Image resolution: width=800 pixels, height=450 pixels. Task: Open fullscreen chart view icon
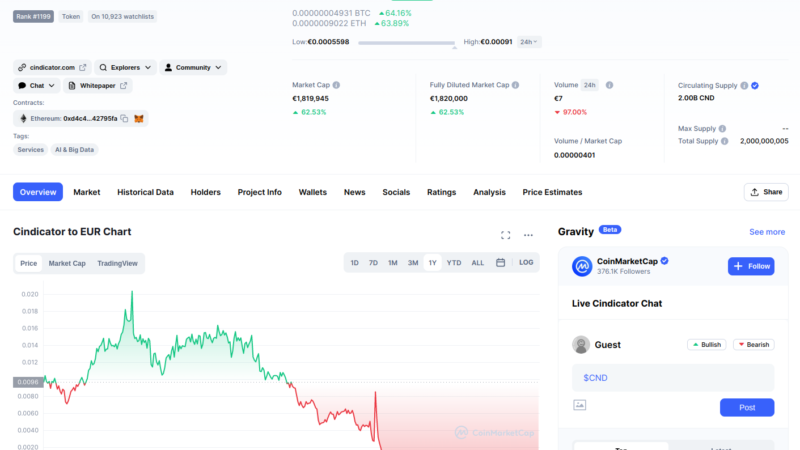point(505,235)
